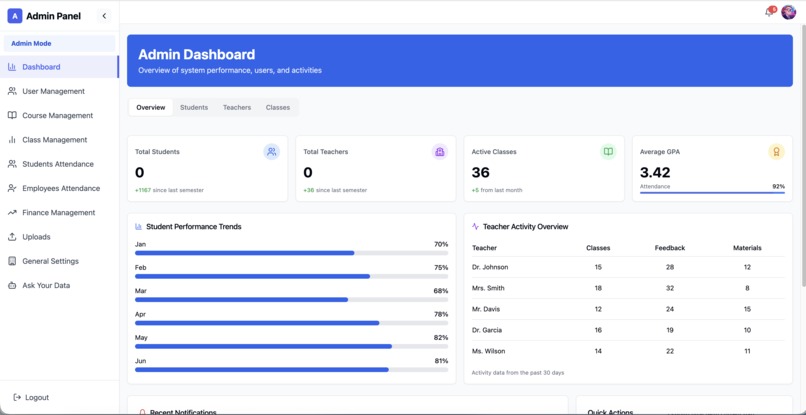Switch to the Classes tab
Viewport: 806px width, 415px height.
click(x=278, y=107)
